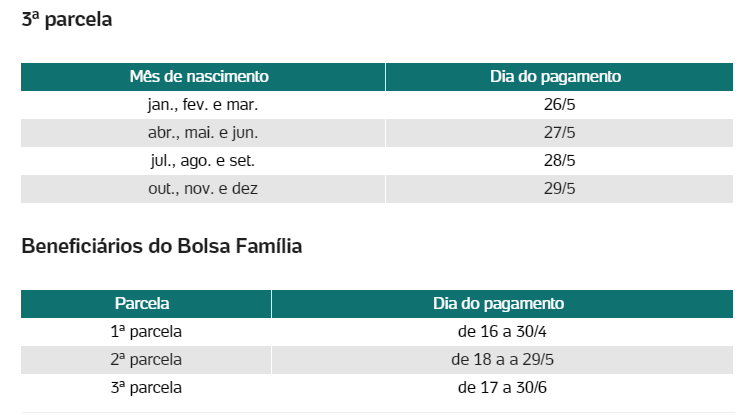This screenshot has height=419, width=744.
Task: Click the '27/5' payment date cell
Action: pyautogui.click(x=559, y=132)
